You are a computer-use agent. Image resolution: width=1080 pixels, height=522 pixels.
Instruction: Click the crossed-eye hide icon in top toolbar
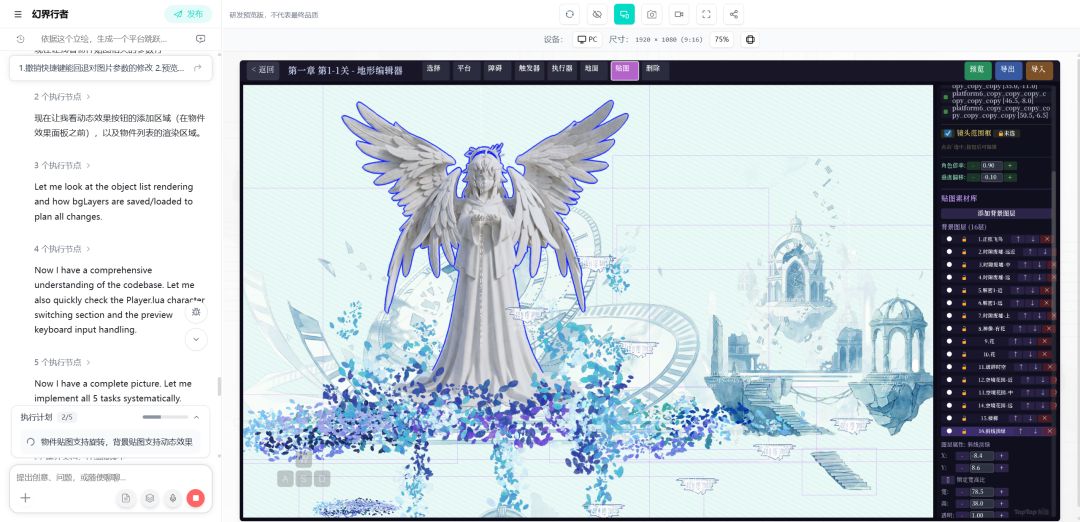click(597, 14)
